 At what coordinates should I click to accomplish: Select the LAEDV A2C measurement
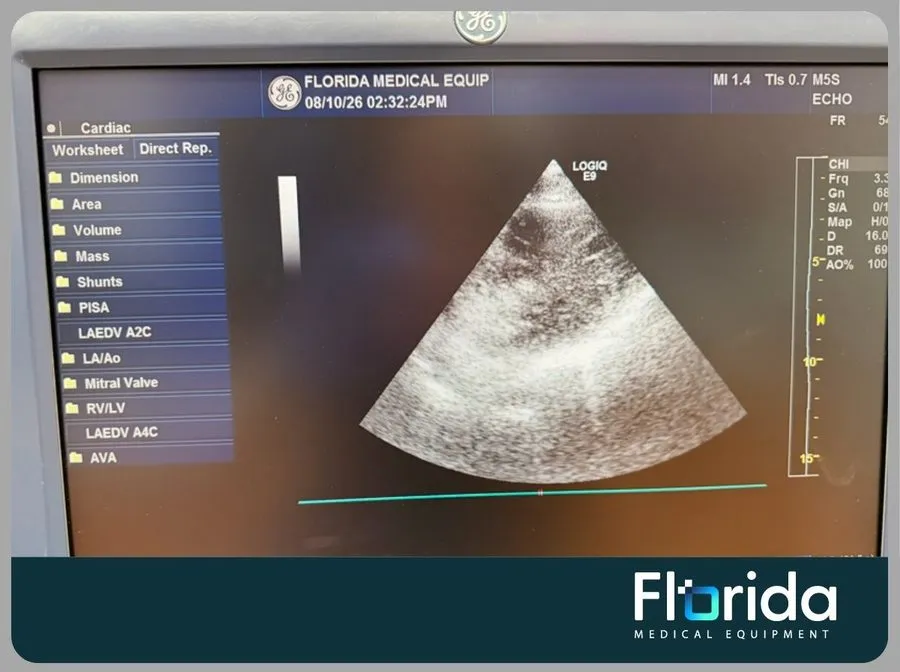tap(115, 332)
